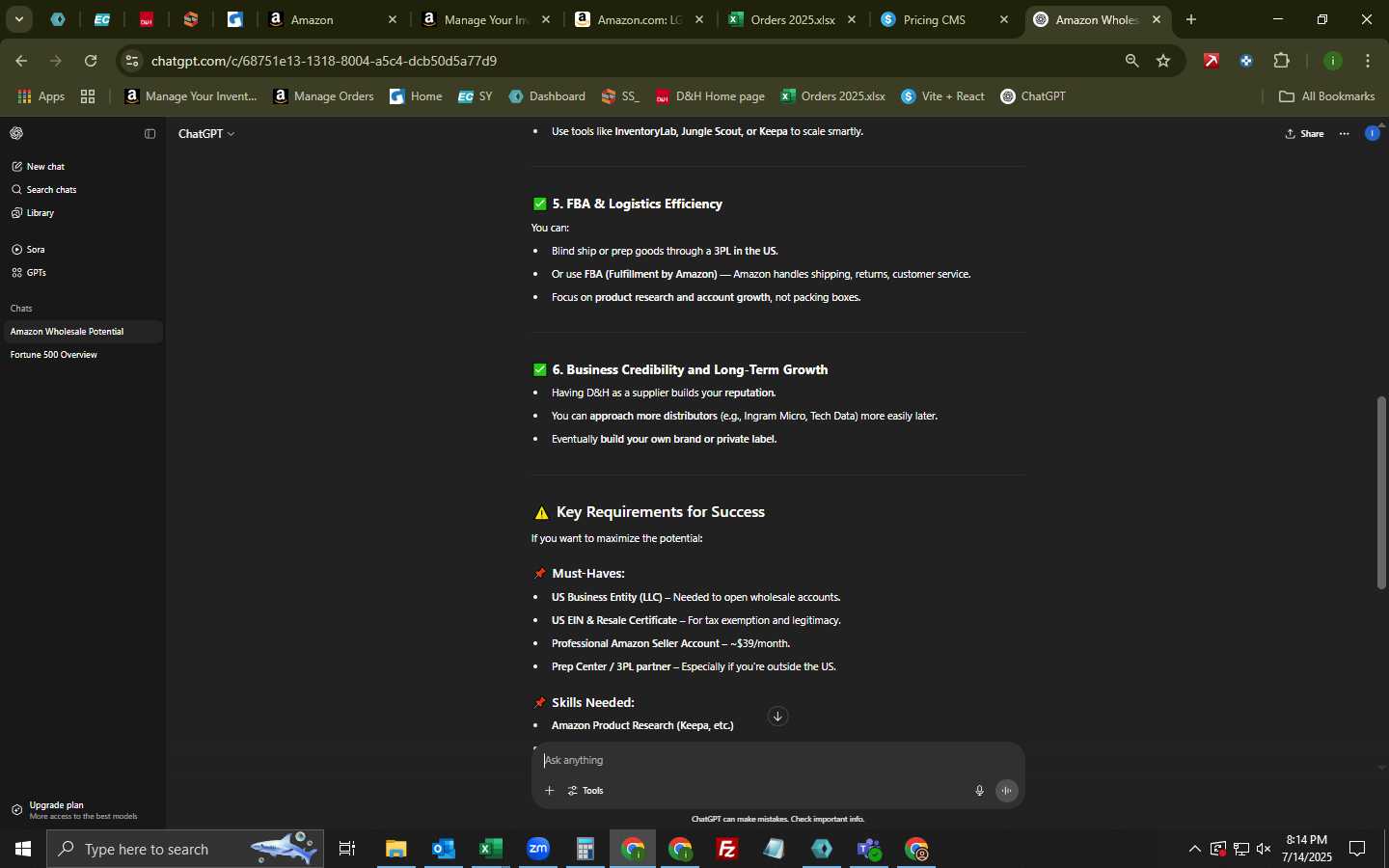The width and height of the screenshot is (1389, 868).
Task: Switch to the Orders 2025.xlsx tab
Action: [x=792, y=19]
